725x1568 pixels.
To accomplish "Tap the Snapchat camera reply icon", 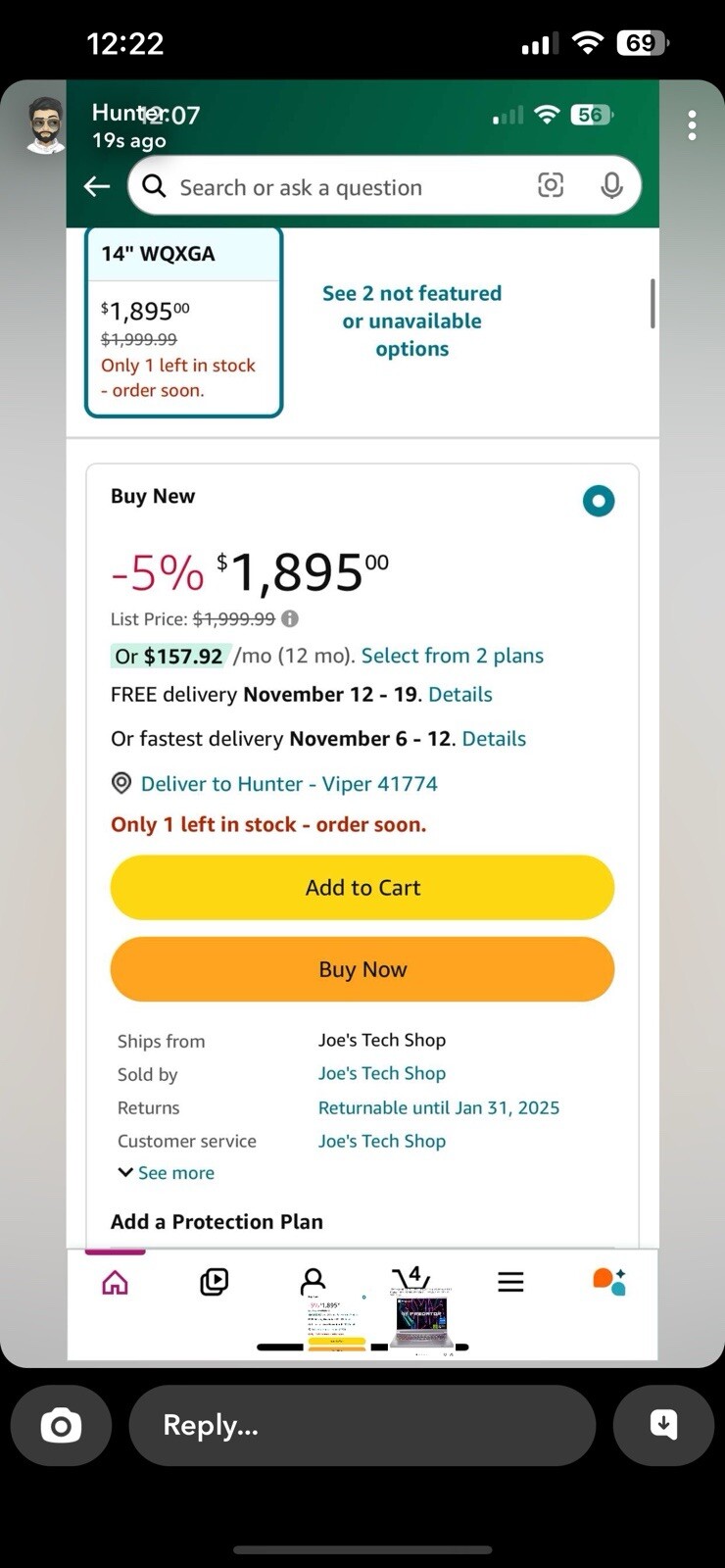I will pyautogui.click(x=61, y=1425).
